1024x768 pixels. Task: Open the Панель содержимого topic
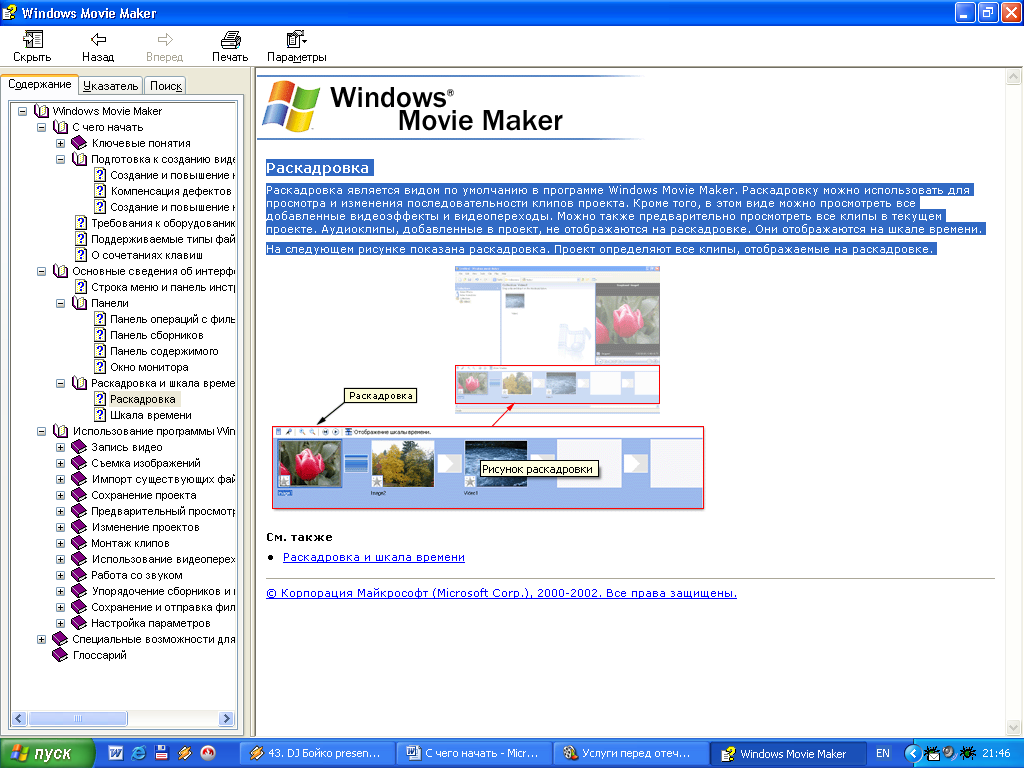point(164,351)
